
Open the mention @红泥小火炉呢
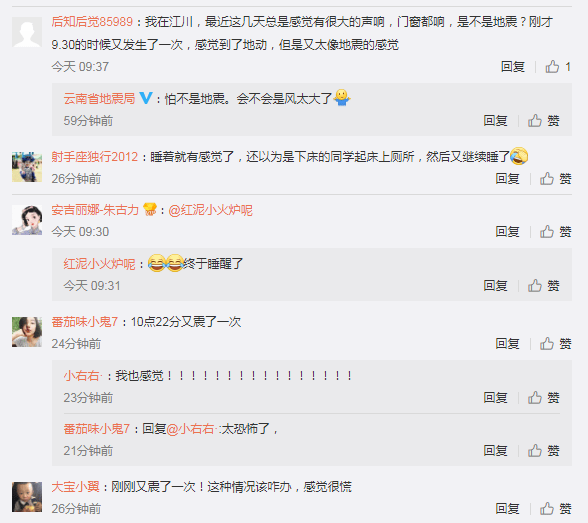210,210
